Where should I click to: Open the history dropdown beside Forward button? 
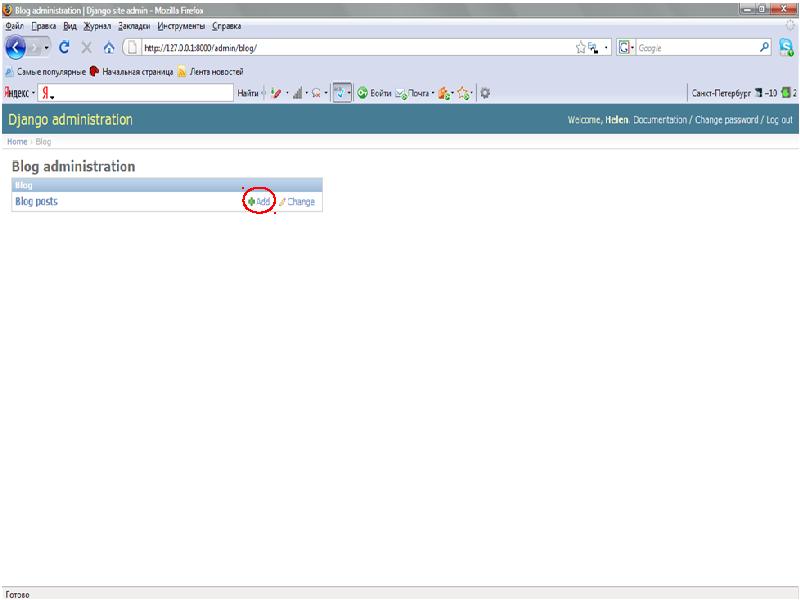[x=47, y=47]
